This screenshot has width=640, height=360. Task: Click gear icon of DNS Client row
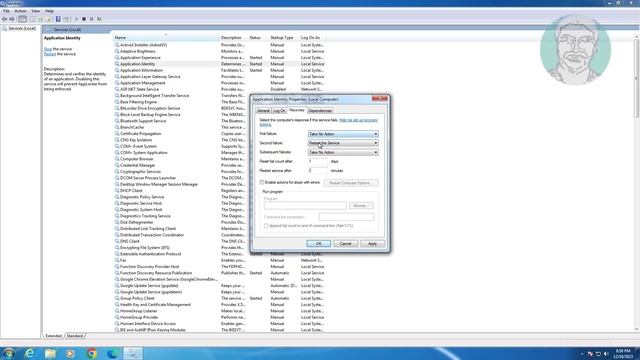[x=117, y=241]
